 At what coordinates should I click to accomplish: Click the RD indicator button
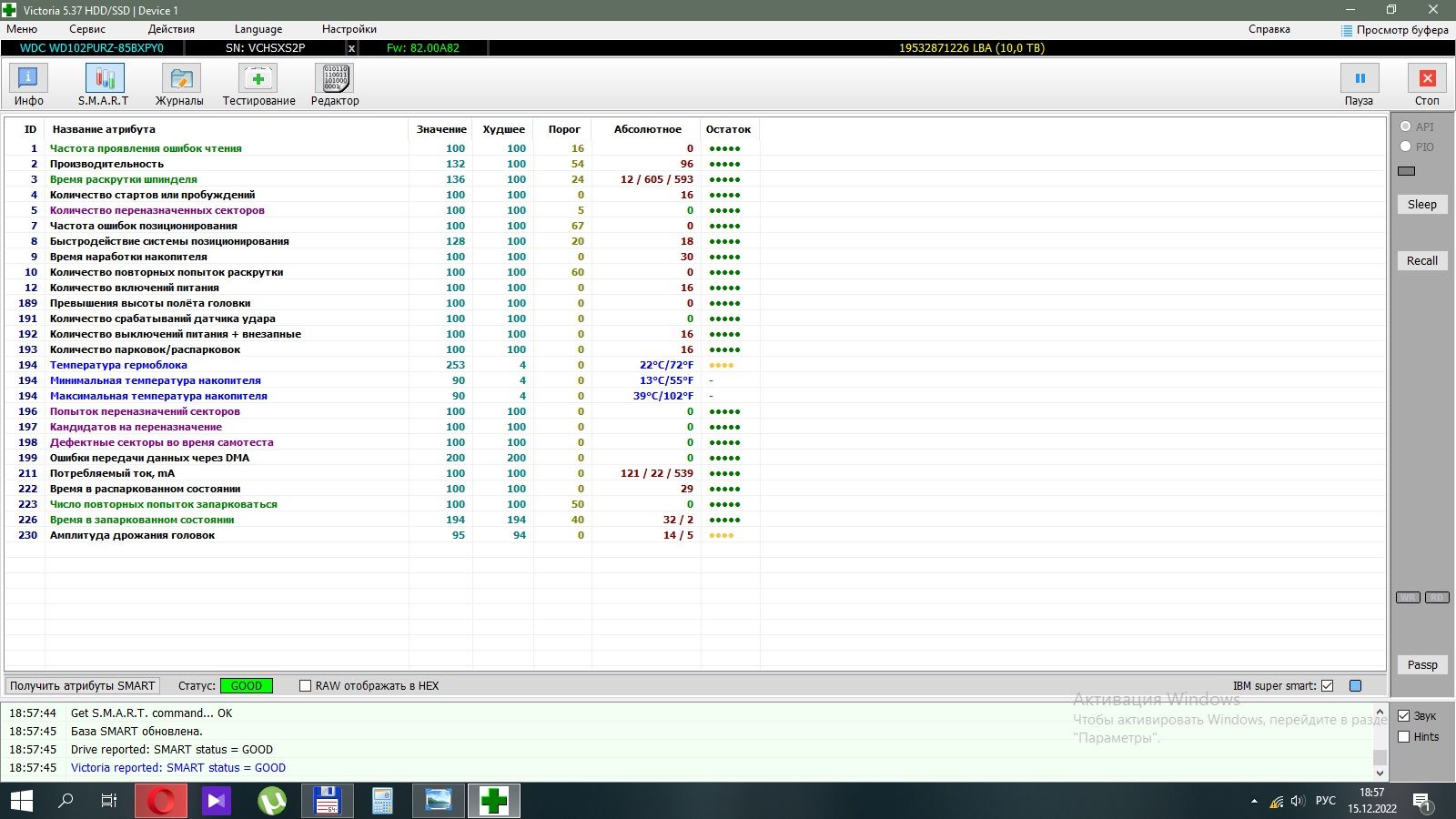coord(1437,598)
